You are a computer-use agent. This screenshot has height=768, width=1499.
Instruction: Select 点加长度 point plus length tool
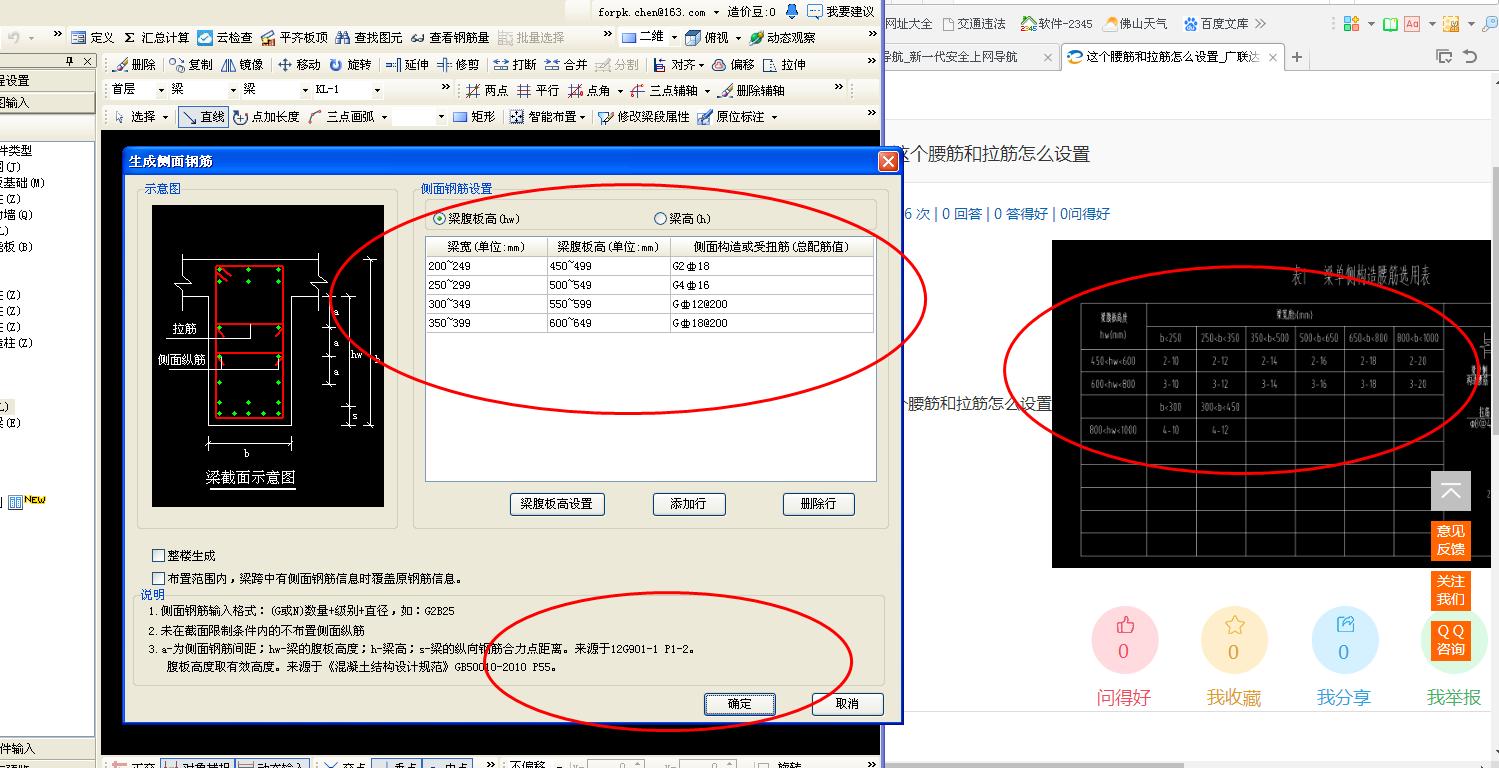pyautogui.click(x=266, y=117)
